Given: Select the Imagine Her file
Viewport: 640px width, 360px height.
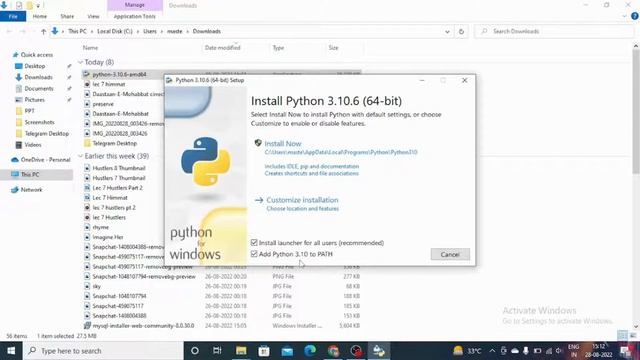Looking at the screenshot, I should 108,237.
